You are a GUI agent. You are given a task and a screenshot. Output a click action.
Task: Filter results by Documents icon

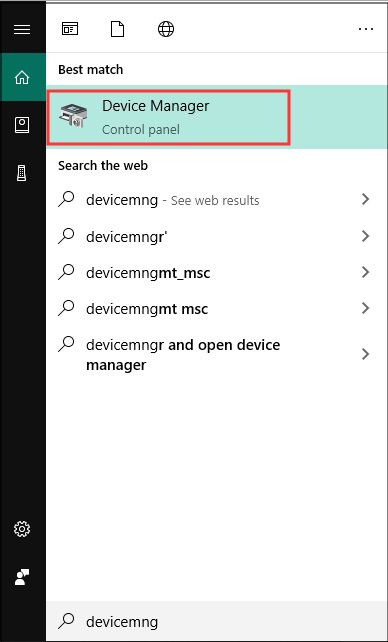(x=117, y=29)
